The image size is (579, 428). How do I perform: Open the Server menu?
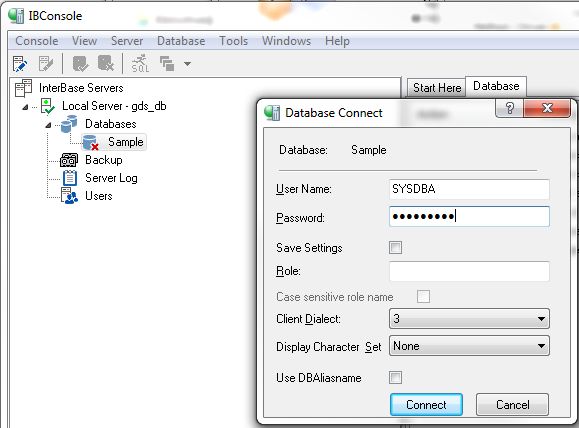[127, 41]
